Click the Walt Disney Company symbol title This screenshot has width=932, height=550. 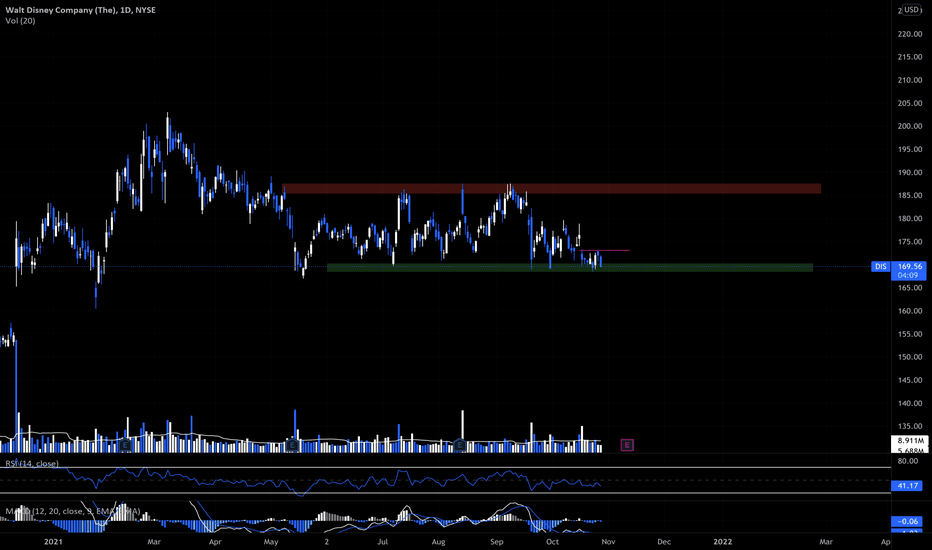81,10
